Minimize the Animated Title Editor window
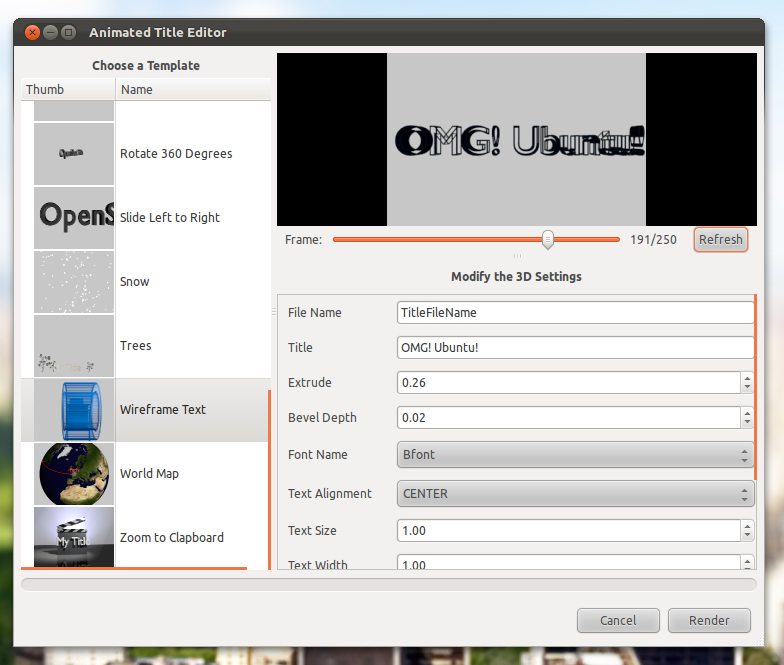This screenshot has width=784, height=665. [x=50, y=32]
